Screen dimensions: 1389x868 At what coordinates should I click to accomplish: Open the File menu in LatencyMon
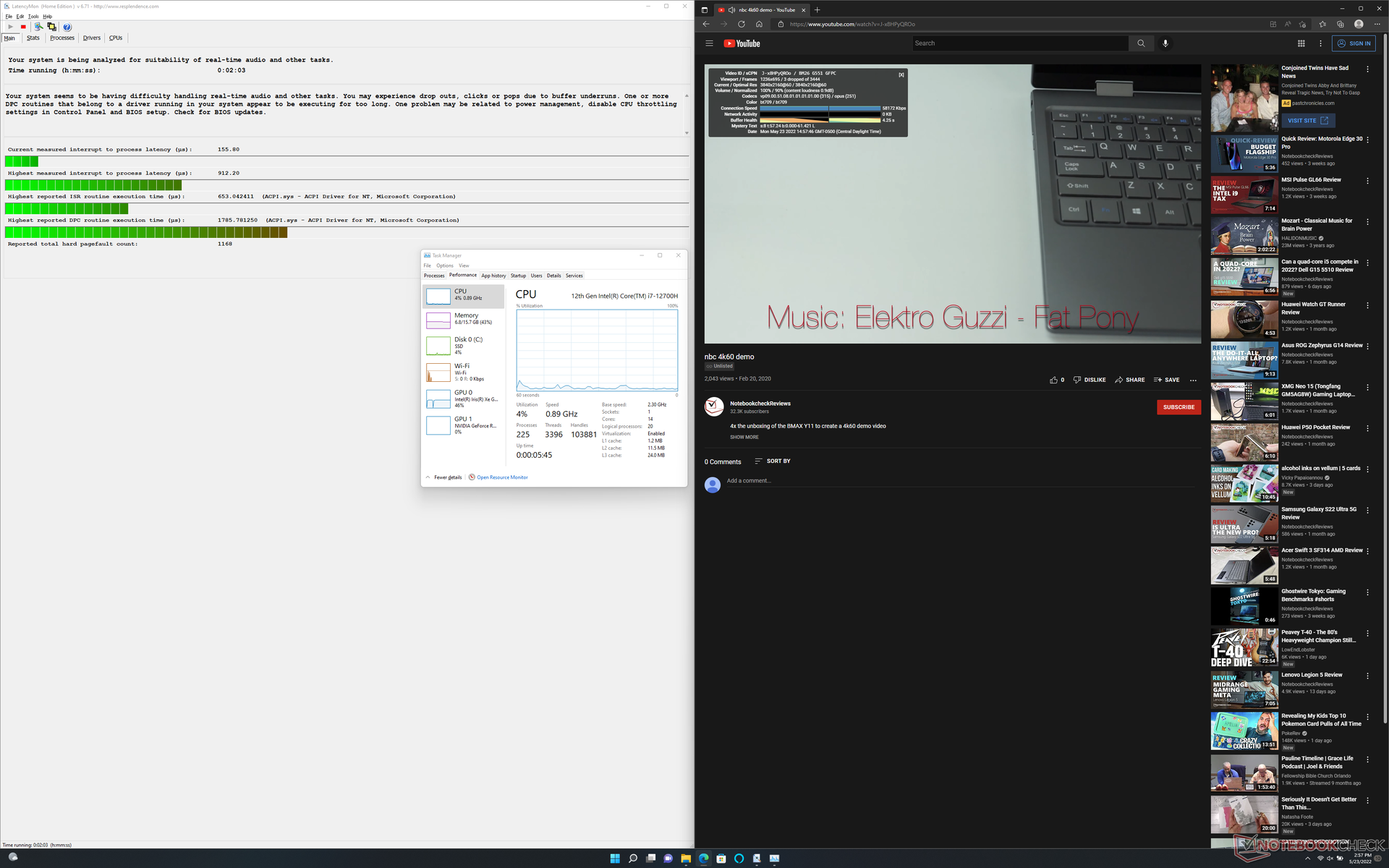[9, 16]
